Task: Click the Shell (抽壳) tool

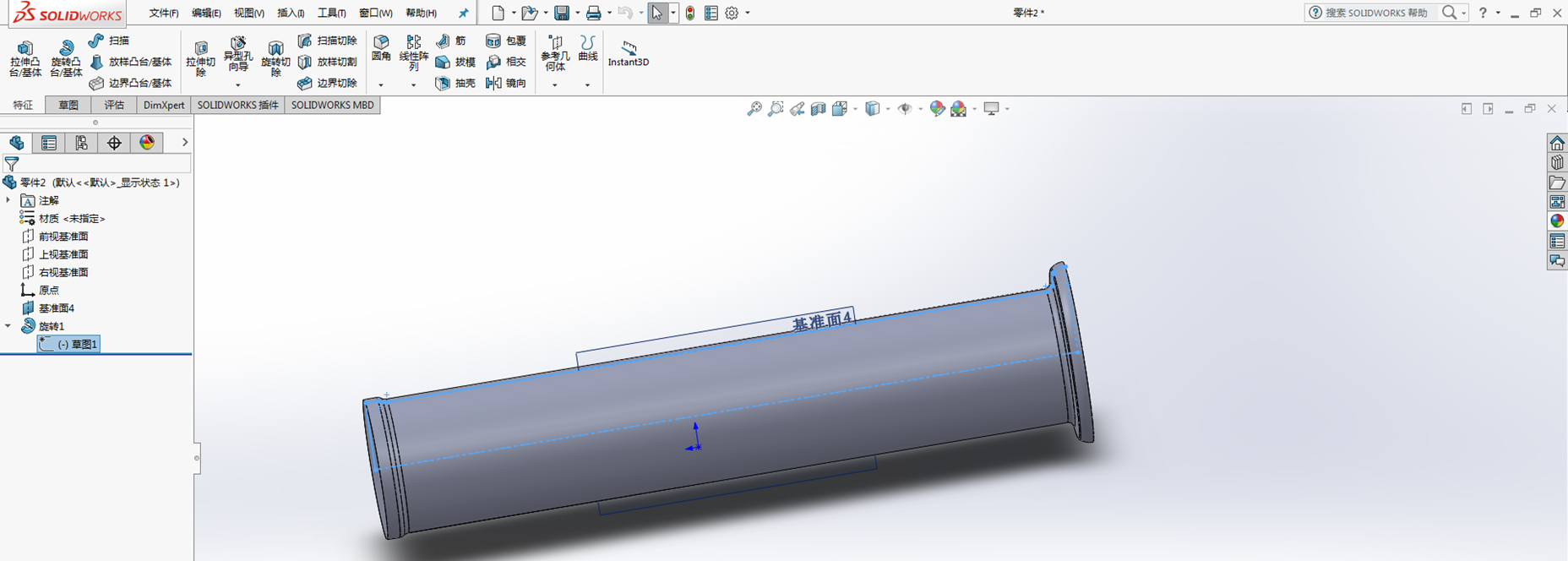Action: [x=455, y=83]
